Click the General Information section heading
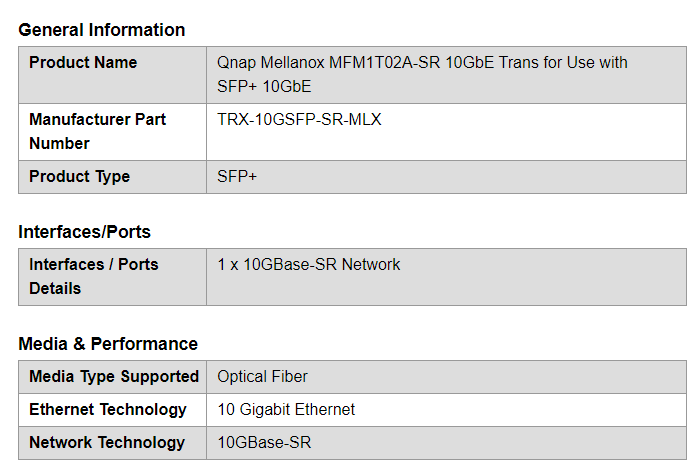This screenshot has width=698, height=472. tap(101, 30)
